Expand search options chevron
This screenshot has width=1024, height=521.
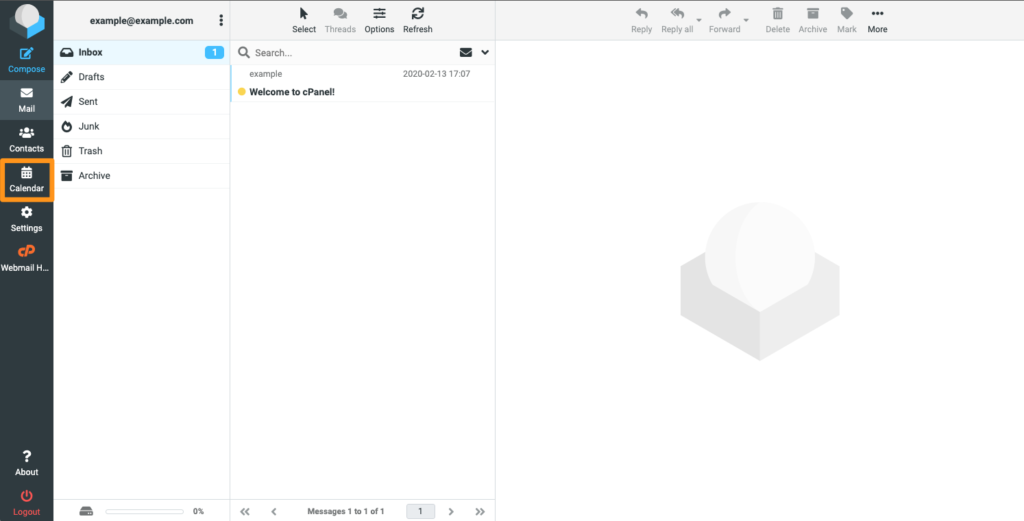[485, 52]
